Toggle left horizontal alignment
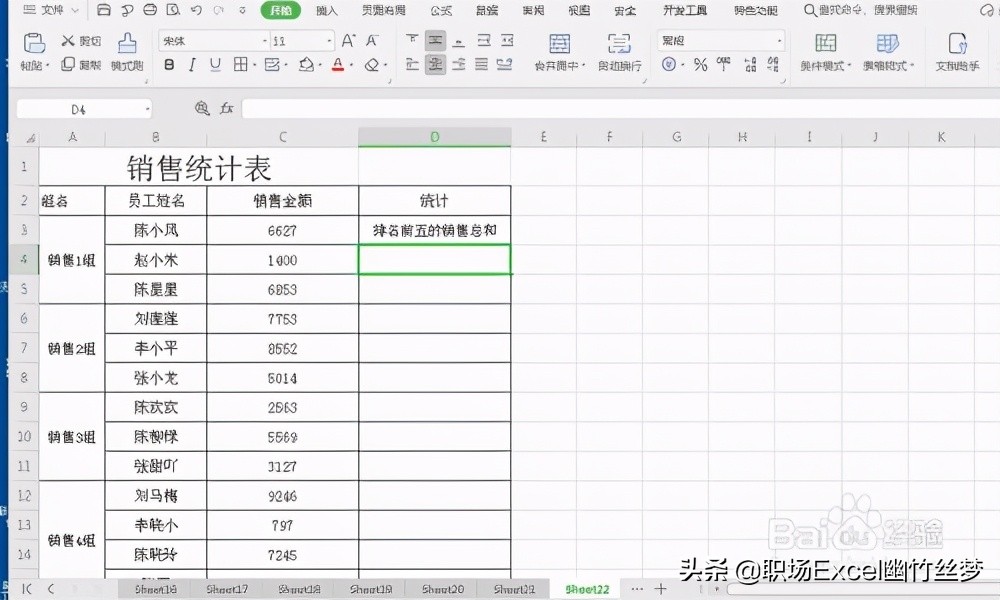 pyautogui.click(x=412, y=64)
